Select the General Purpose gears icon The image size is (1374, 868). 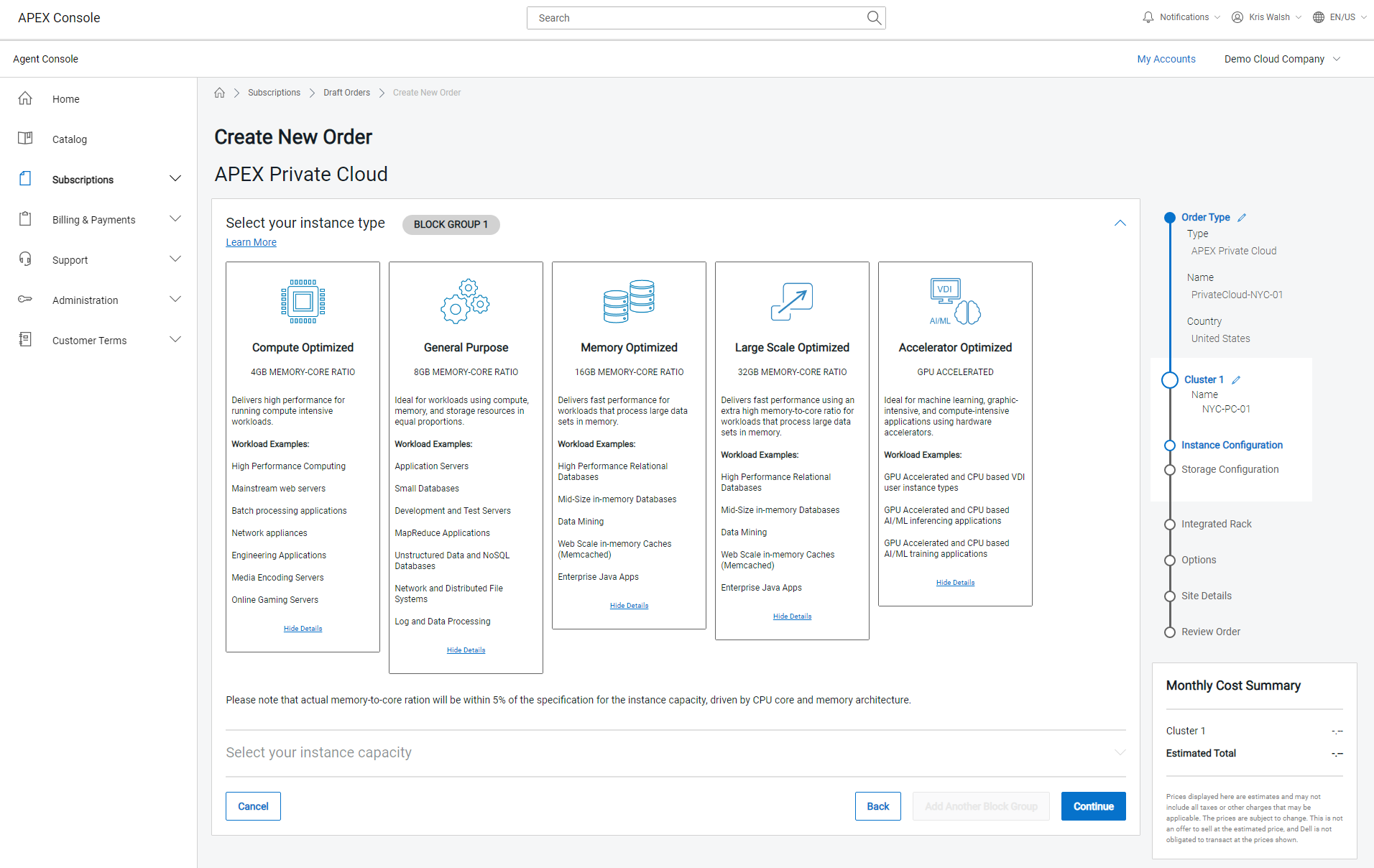tap(466, 301)
